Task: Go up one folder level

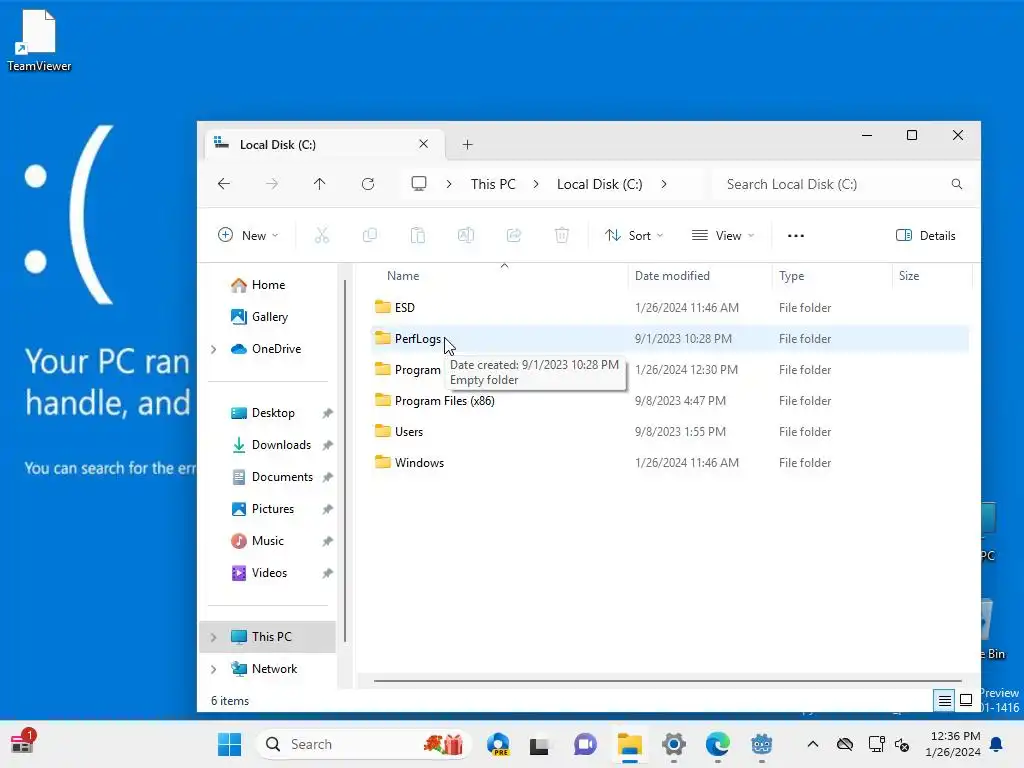Action: pos(319,184)
